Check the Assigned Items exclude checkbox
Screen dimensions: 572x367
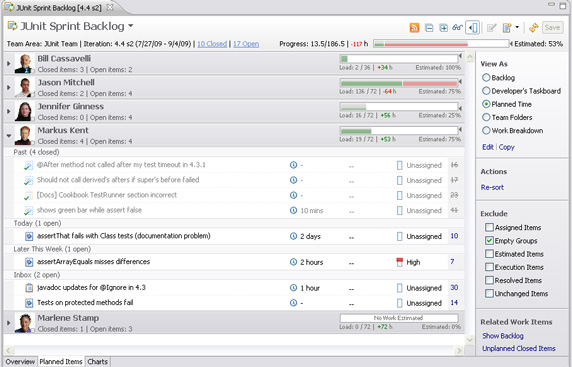pyautogui.click(x=489, y=227)
